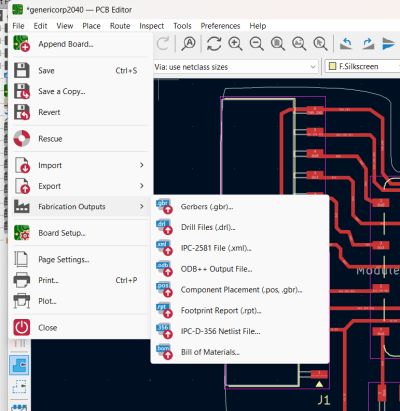Click the Save floppy disk icon

tap(22, 71)
